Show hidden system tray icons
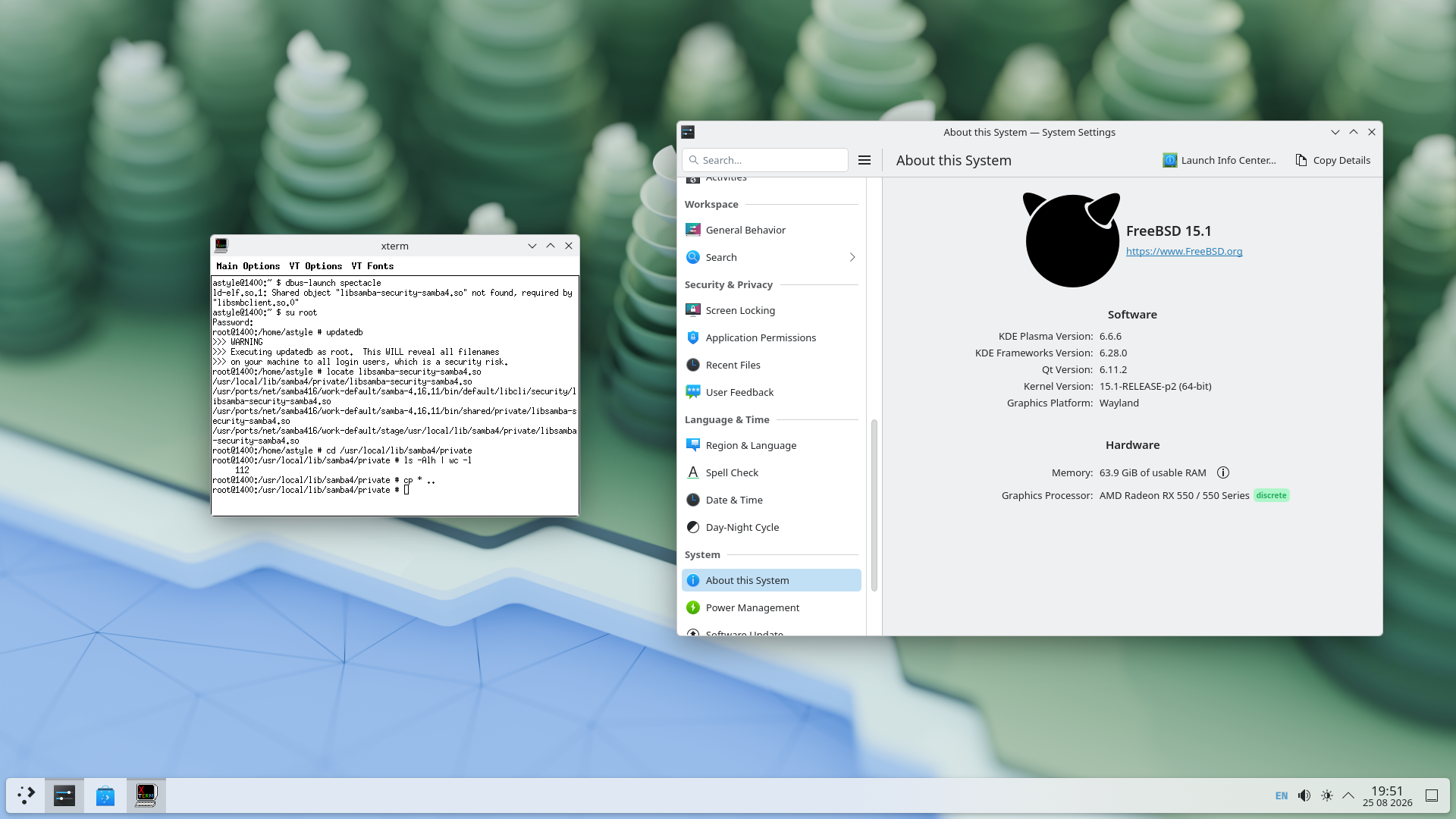1456x819 pixels. (1348, 795)
